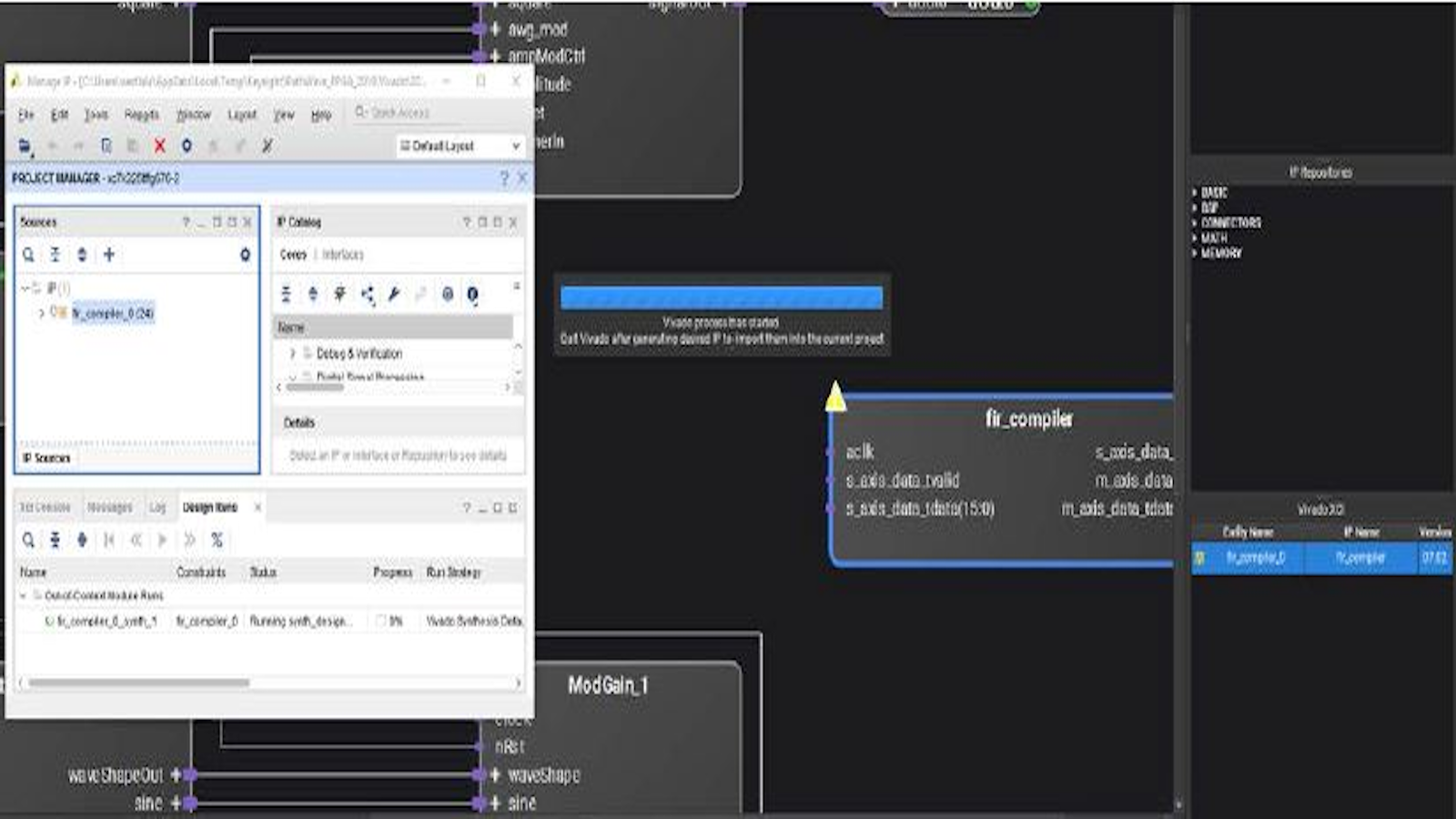Toggle the progress checkbox for fir_compiler_0_synth_1
Viewport: 1456px width, 819px height.
click(x=381, y=621)
